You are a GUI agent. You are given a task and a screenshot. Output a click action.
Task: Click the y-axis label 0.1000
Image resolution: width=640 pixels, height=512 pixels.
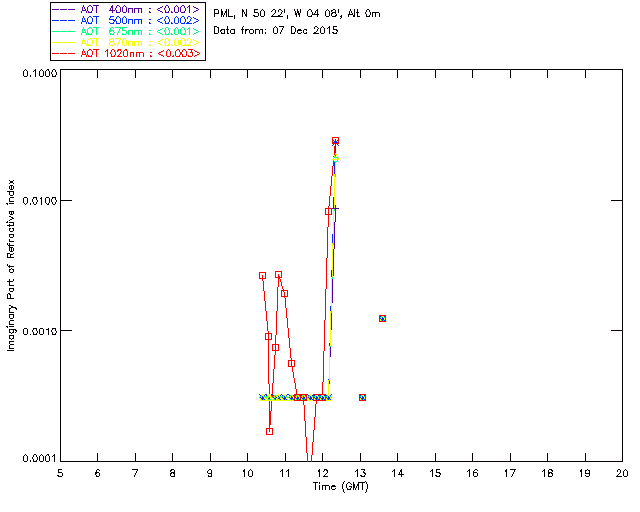[40, 73]
